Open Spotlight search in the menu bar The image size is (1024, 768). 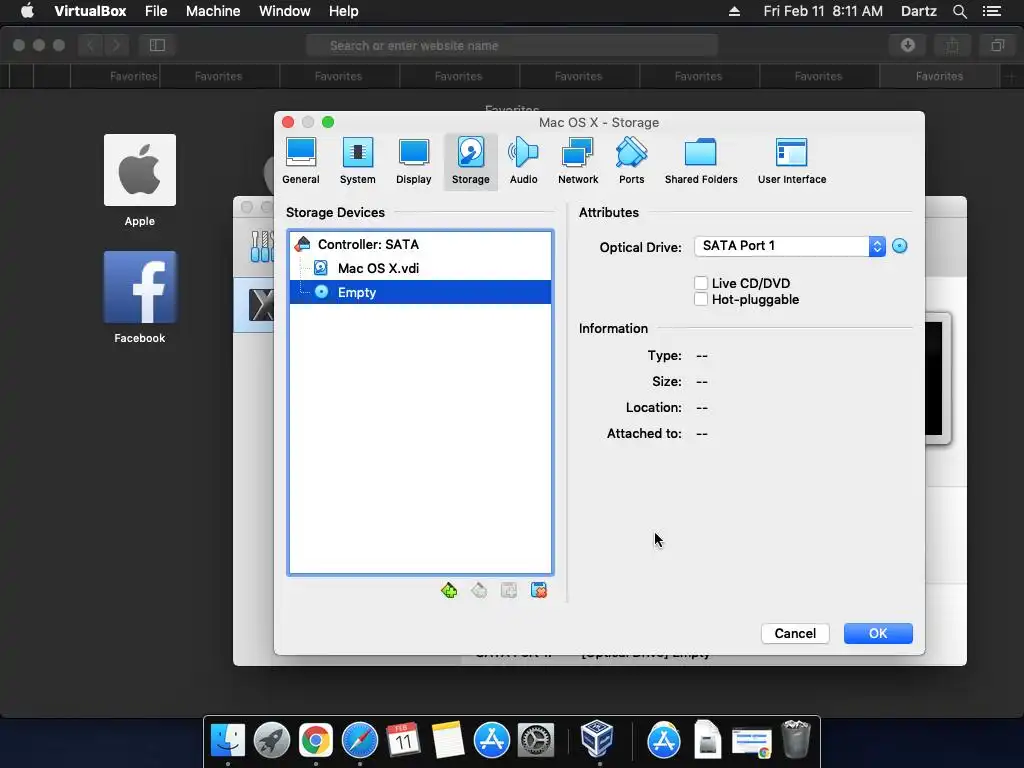(x=959, y=11)
